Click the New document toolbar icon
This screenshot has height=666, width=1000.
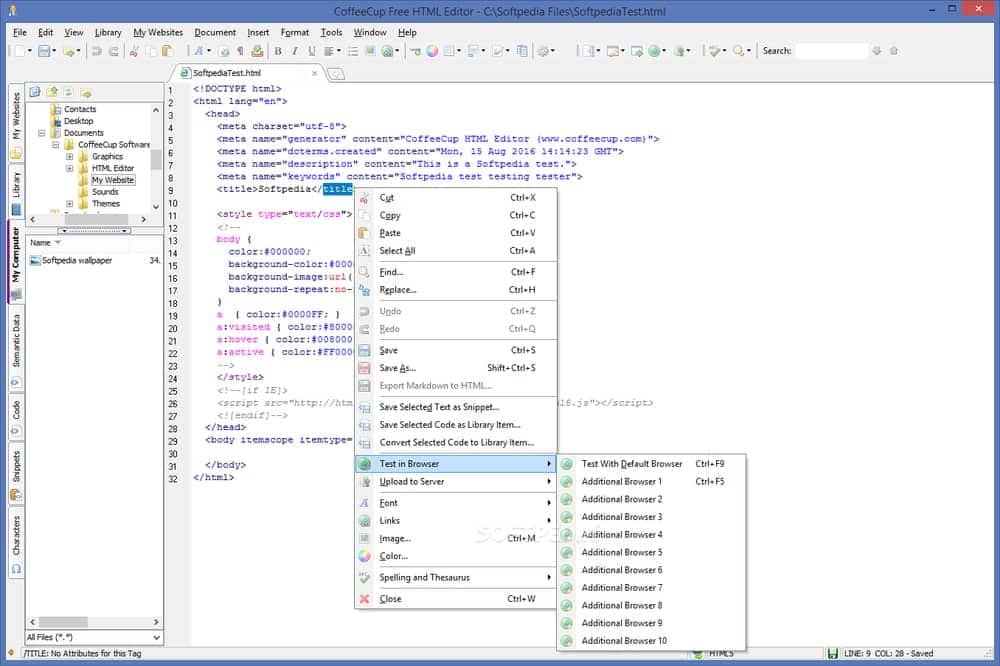(x=20, y=51)
